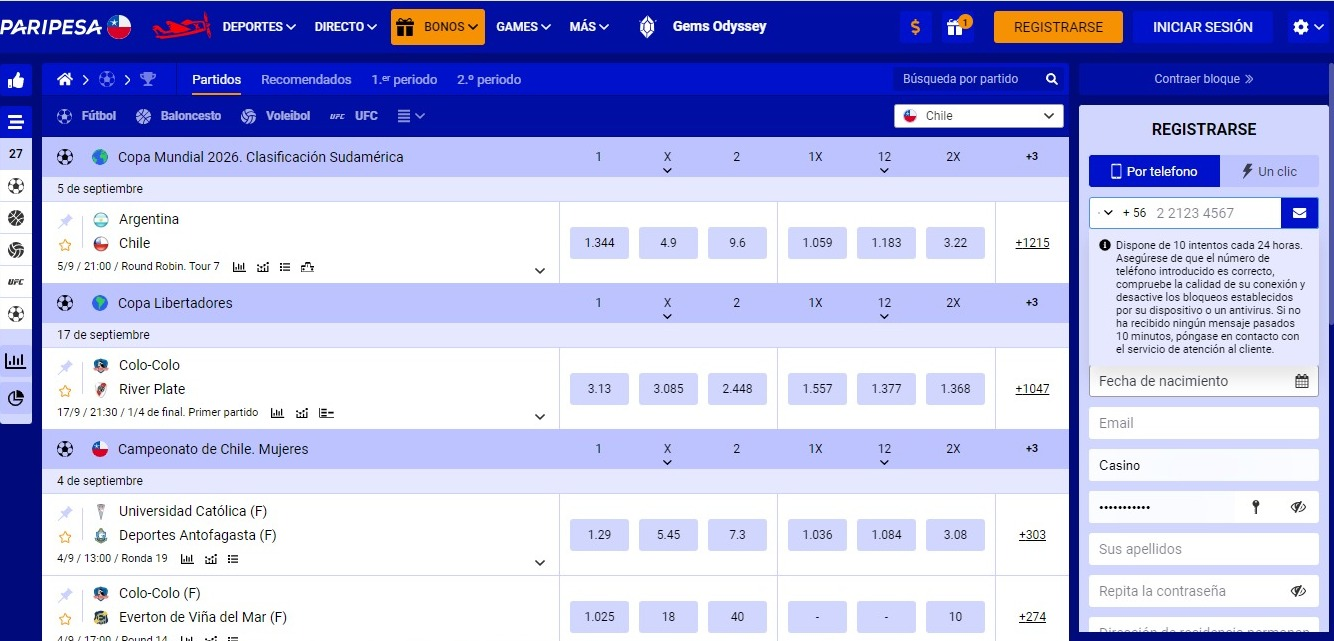The height and width of the screenshot is (641, 1334).
Task: Select the 1.344 odds for Argentina win
Action: (599, 243)
